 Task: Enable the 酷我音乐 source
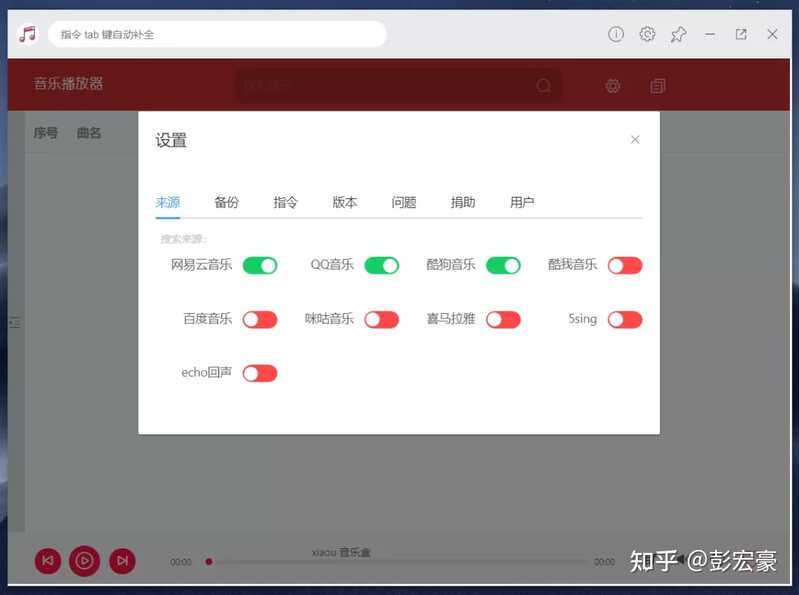coord(625,265)
